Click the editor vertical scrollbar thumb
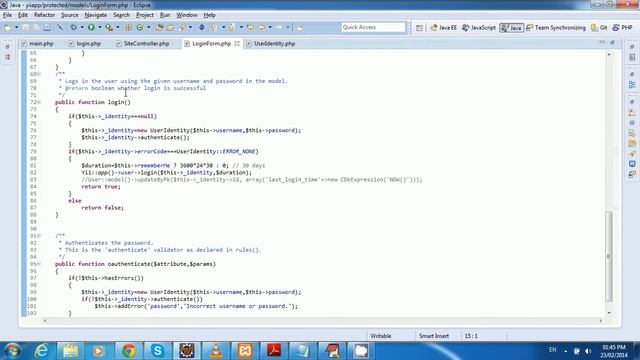The width and height of the screenshot is (640, 360). pos(609,256)
